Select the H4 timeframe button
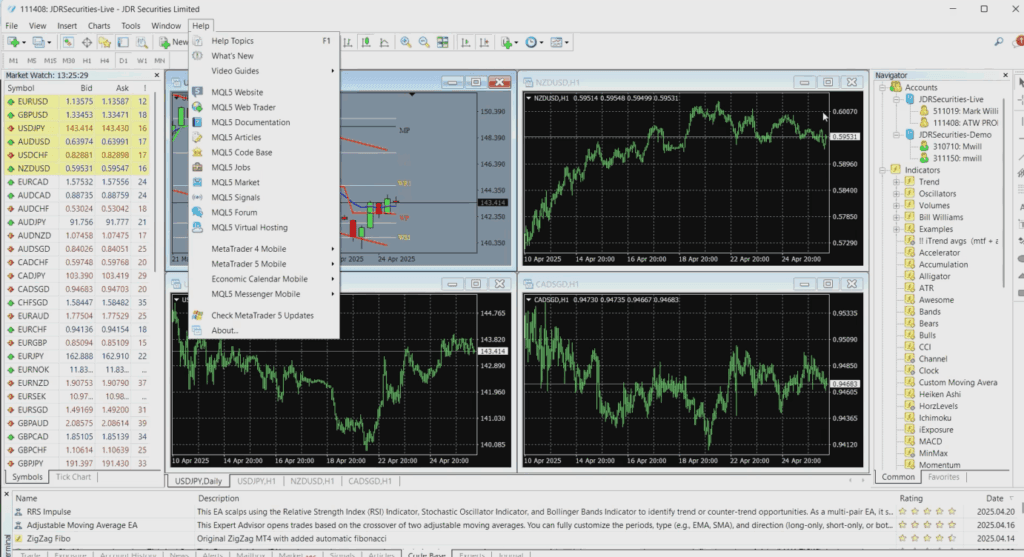This screenshot has height=557, width=1024. [104, 61]
